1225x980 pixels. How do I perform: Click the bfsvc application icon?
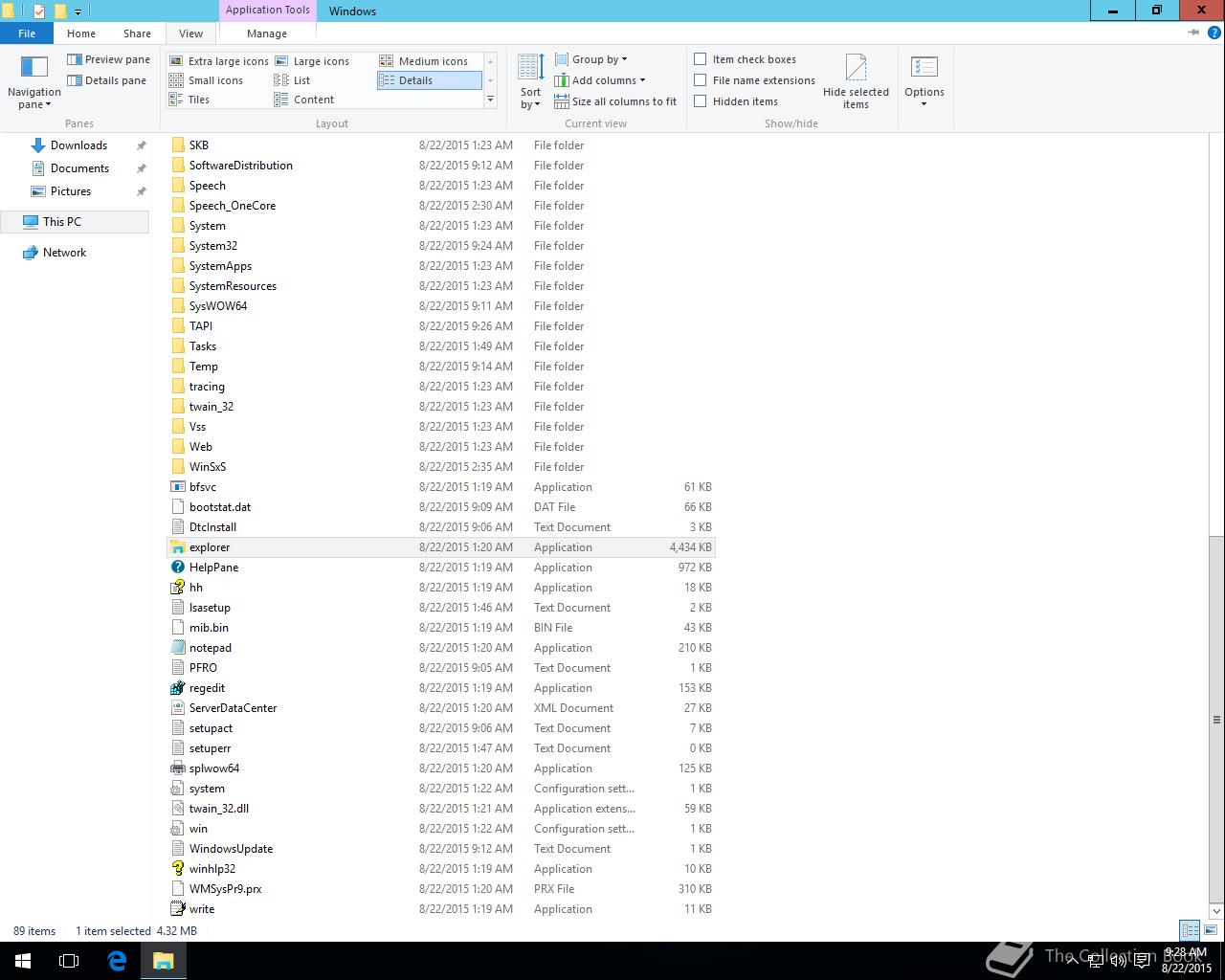click(x=177, y=487)
